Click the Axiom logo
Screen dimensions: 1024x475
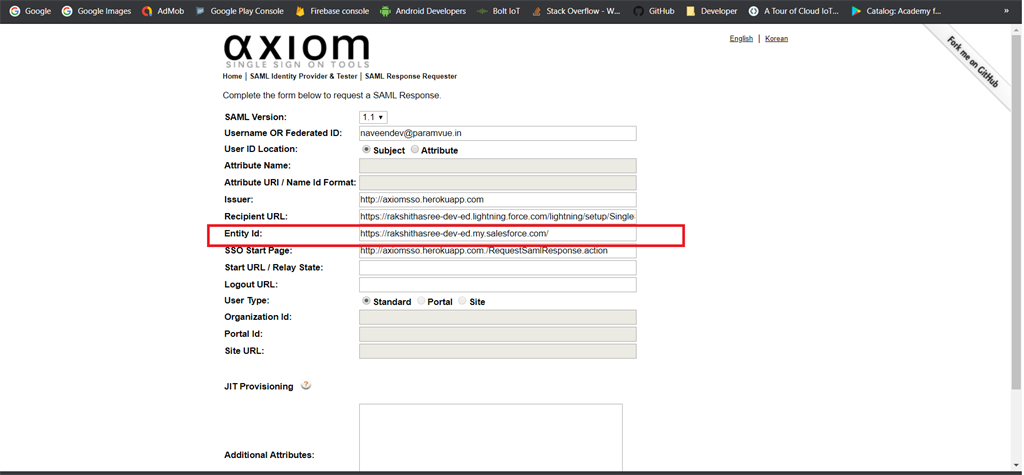[296, 51]
